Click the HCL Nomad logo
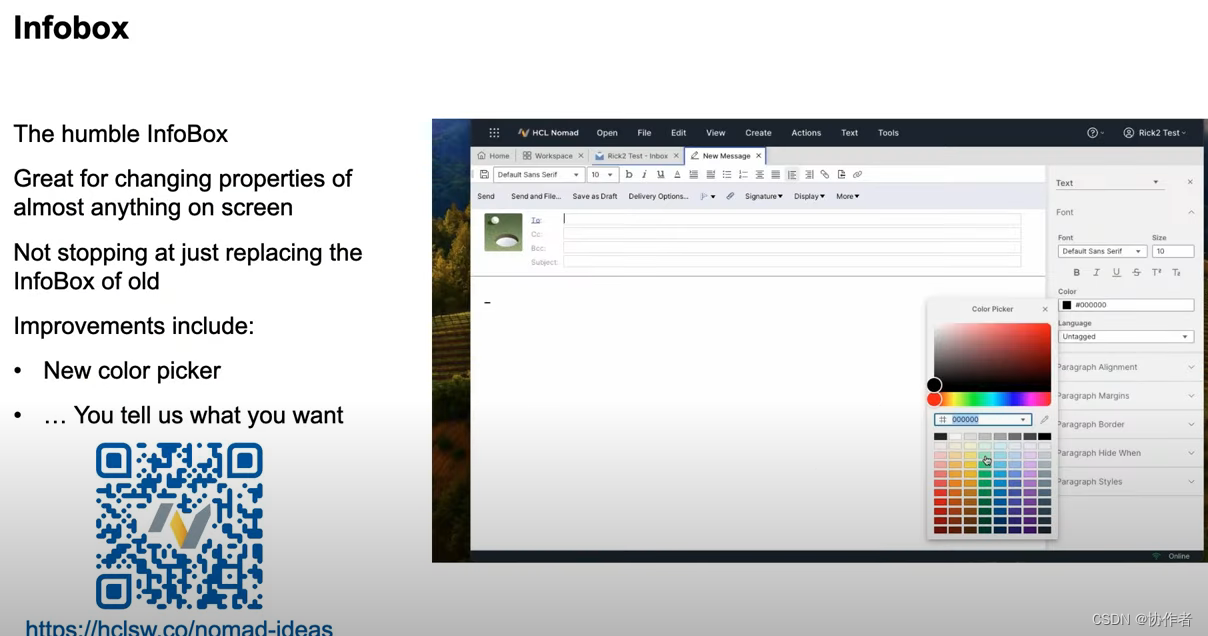 [548, 133]
